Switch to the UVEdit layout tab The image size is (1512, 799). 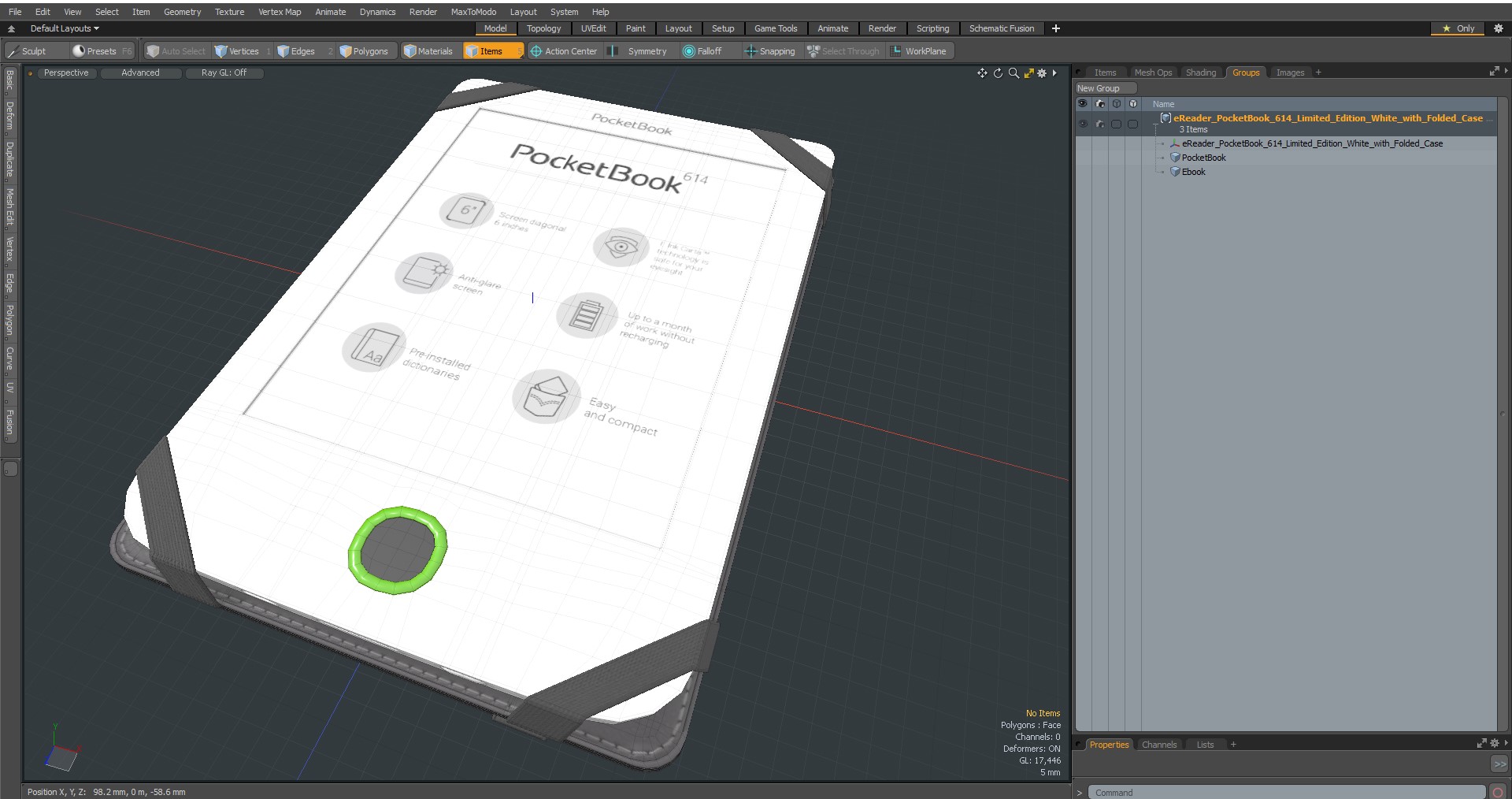[x=594, y=28]
